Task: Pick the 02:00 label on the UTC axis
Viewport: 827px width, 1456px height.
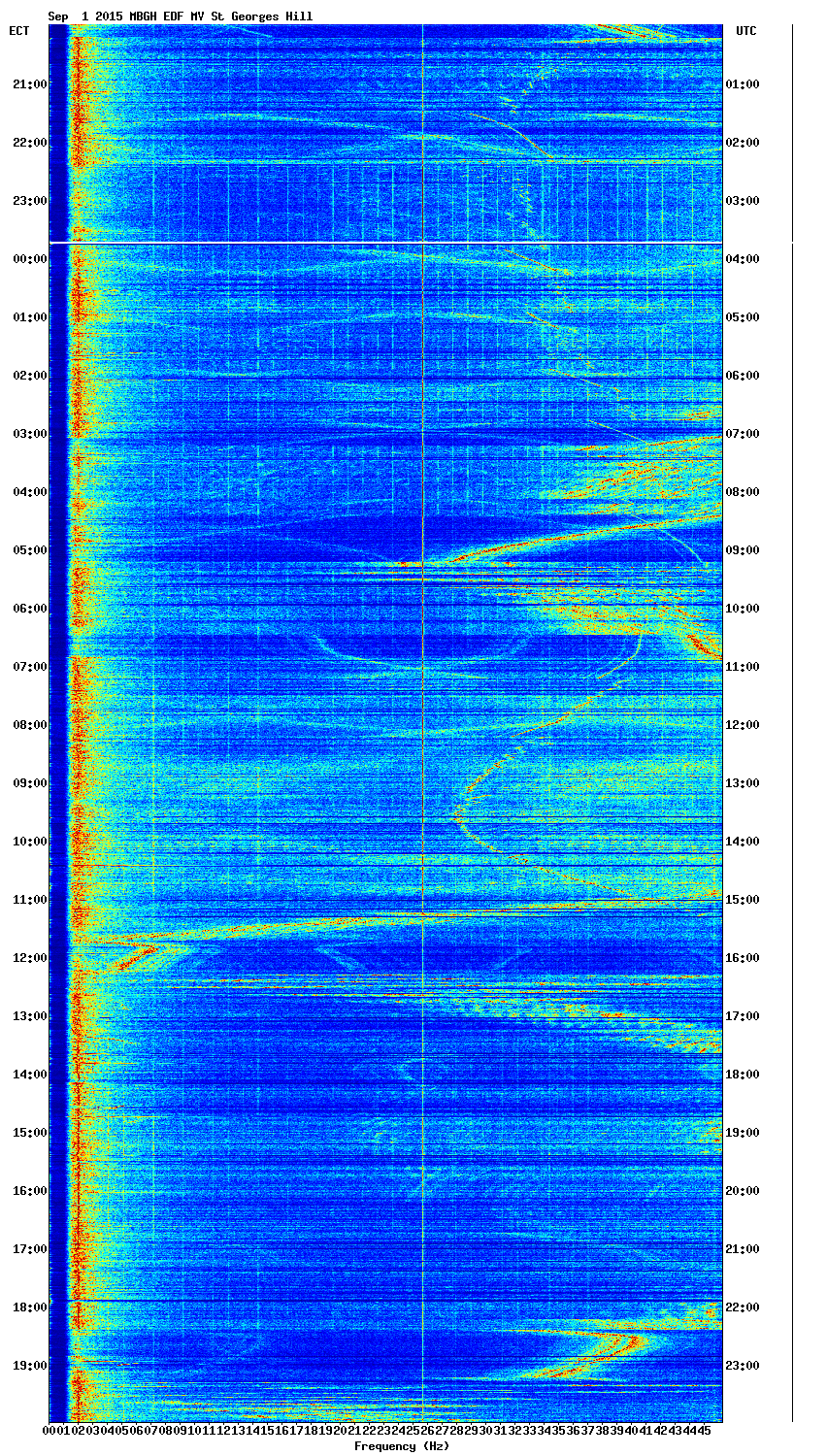Action: pos(743,143)
